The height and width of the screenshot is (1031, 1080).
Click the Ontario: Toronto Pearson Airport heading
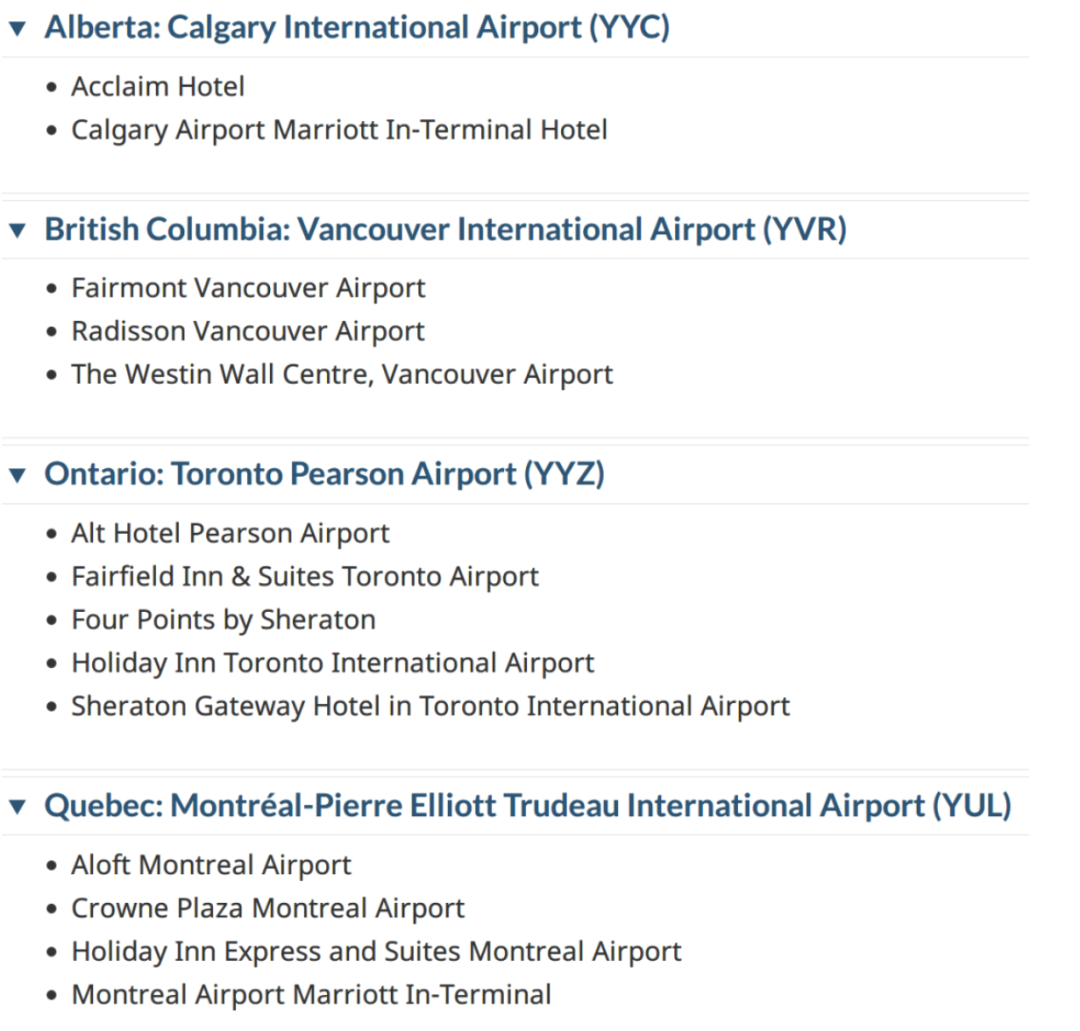(x=324, y=474)
